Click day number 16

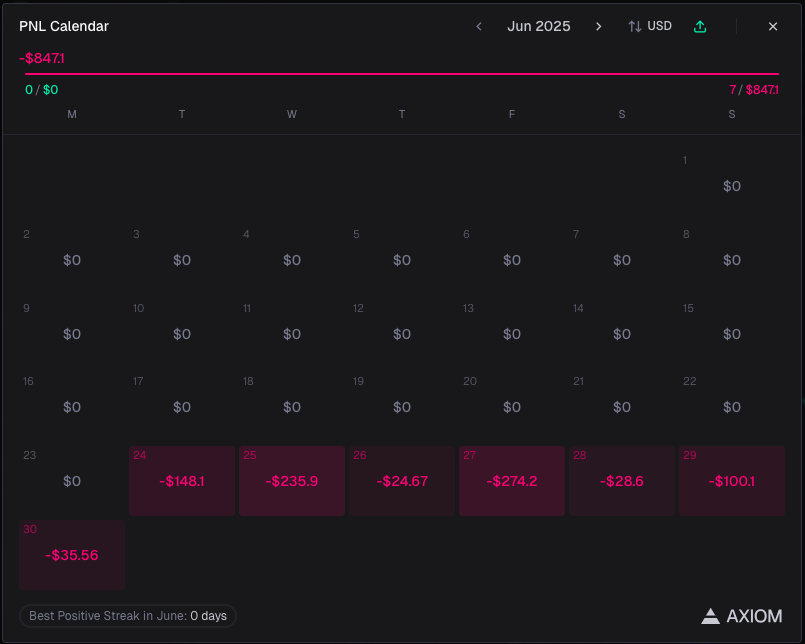click(x=28, y=381)
